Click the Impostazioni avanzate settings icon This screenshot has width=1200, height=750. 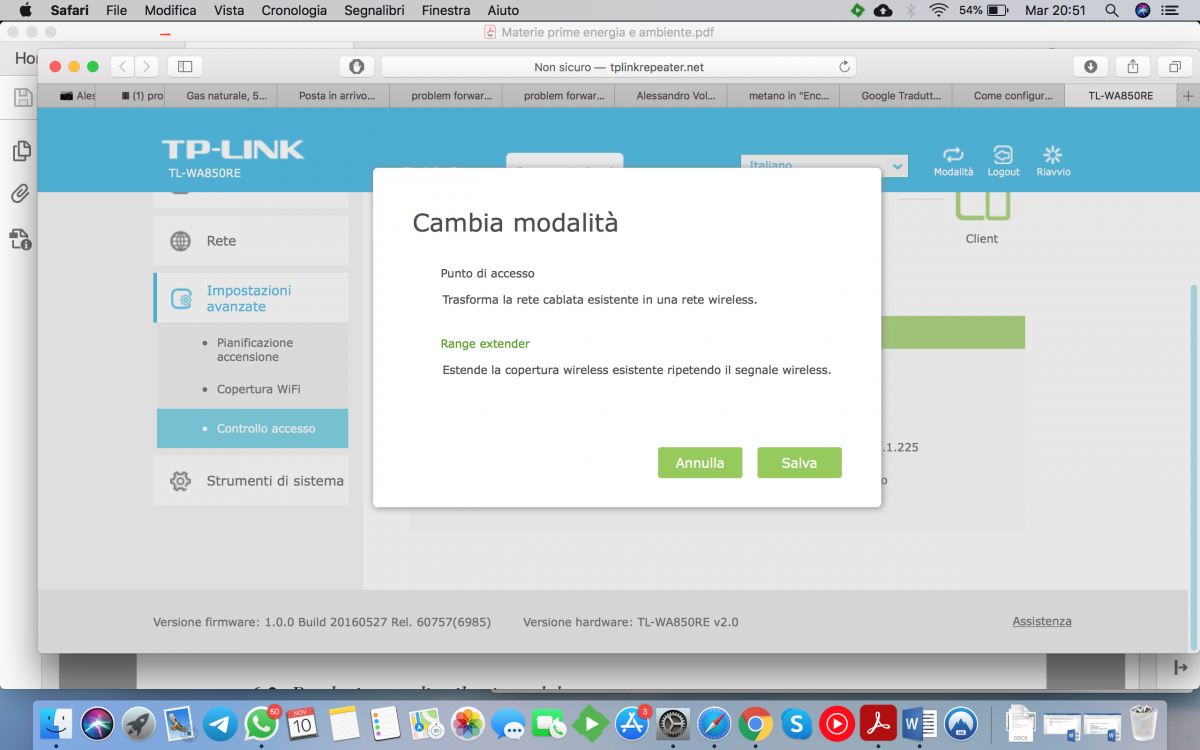[x=181, y=298]
